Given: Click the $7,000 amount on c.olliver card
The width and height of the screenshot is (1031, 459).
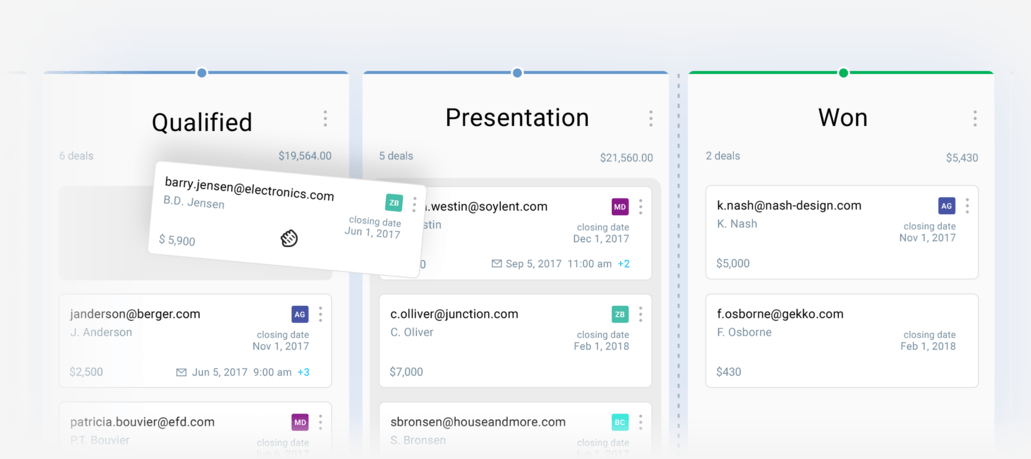Looking at the screenshot, I should point(406,372).
